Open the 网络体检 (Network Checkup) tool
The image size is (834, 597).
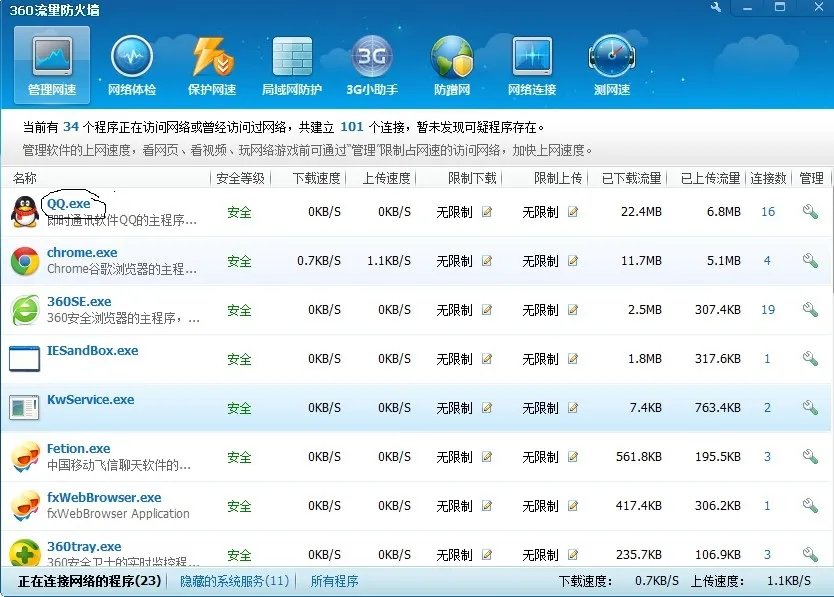point(131,63)
